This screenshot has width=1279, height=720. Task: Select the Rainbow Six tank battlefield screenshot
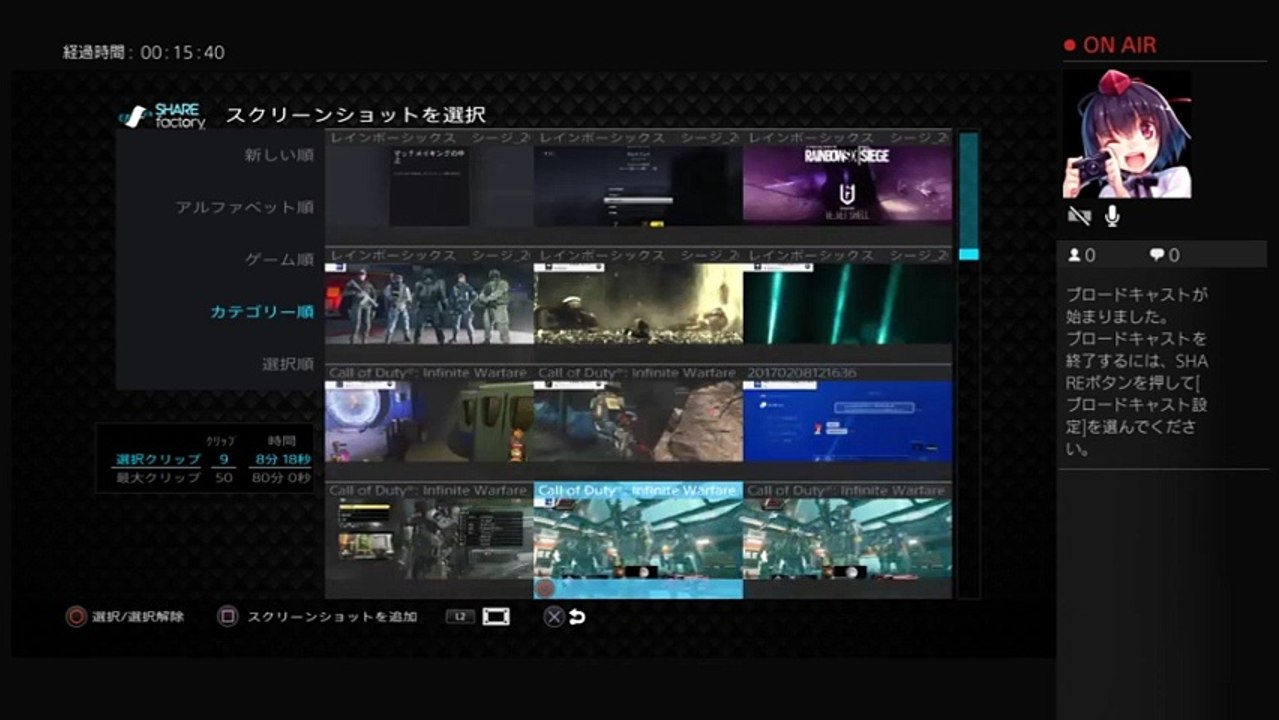tap(638, 304)
